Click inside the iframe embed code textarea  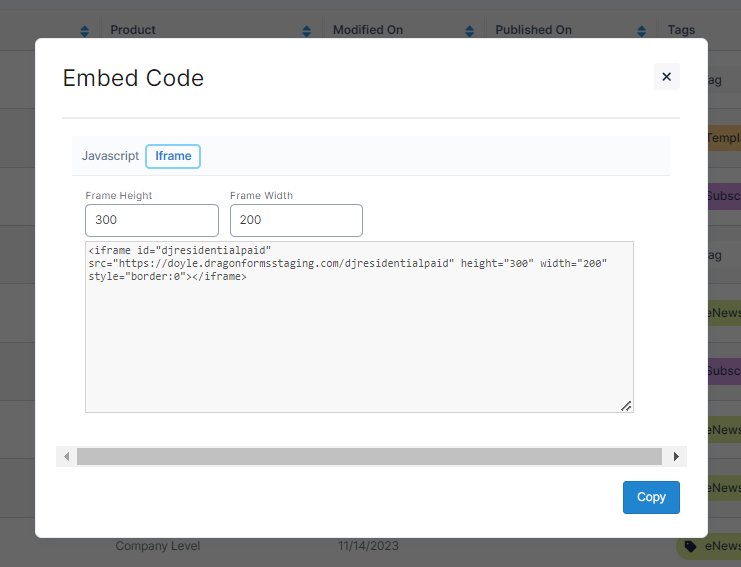(359, 340)
